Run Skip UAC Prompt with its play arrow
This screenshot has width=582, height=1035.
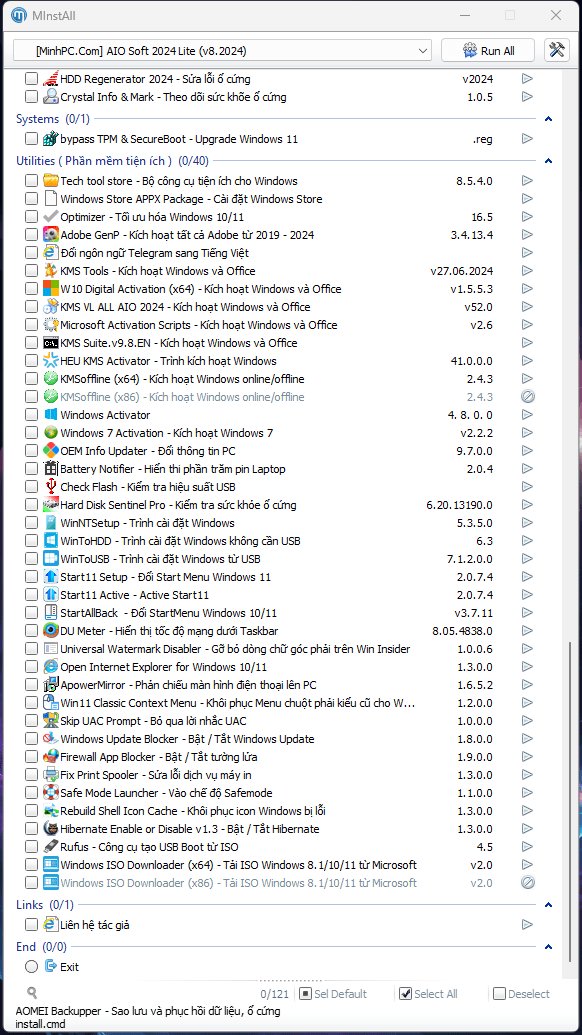coord(527,721)
